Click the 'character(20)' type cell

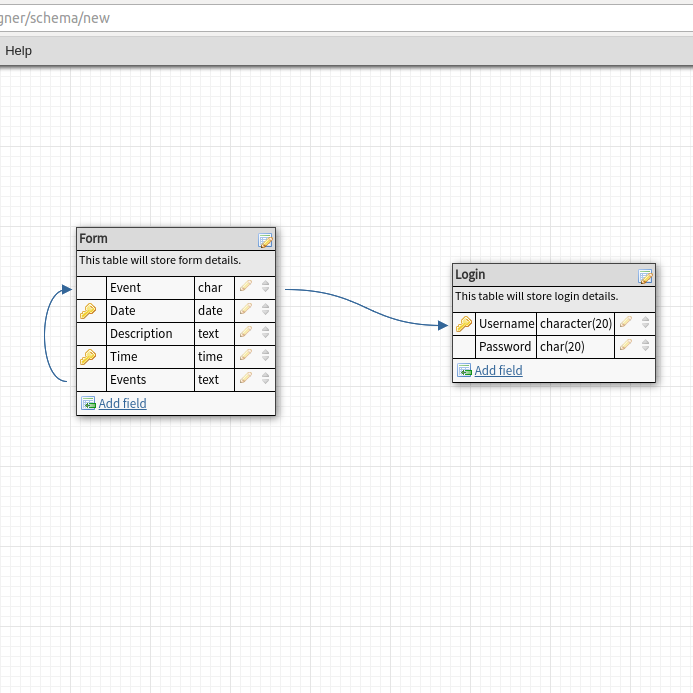click(575, 324)
